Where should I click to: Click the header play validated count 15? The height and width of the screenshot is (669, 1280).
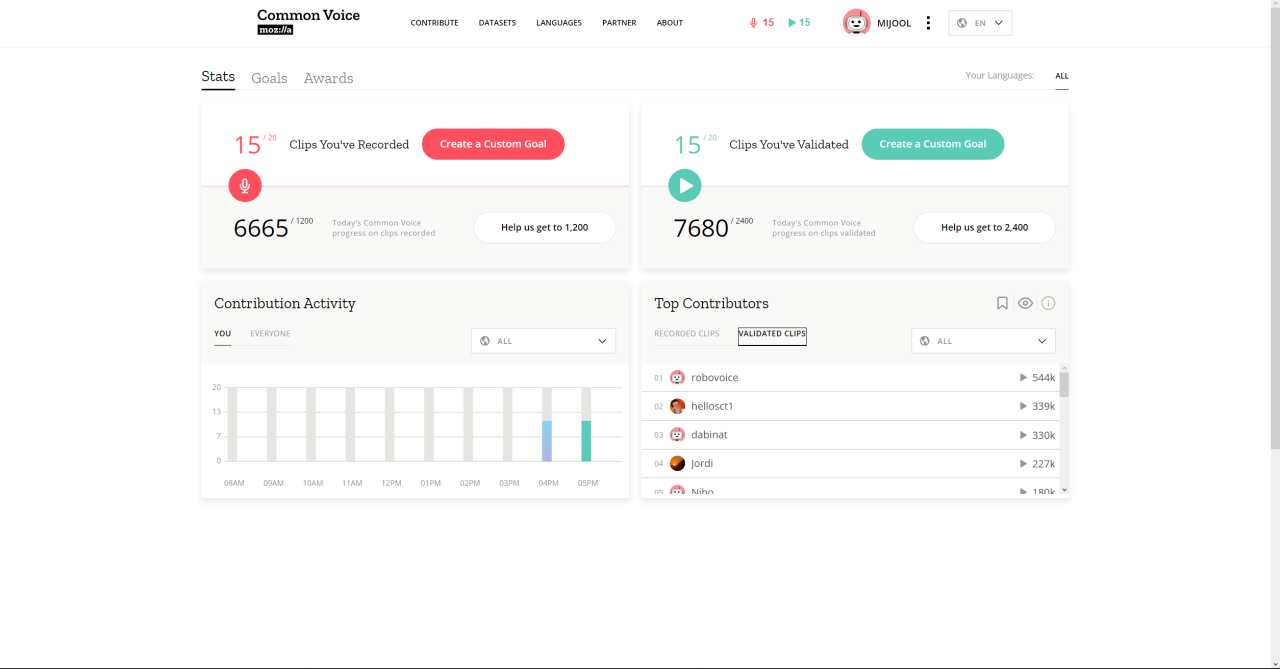(x=799, y=22)
